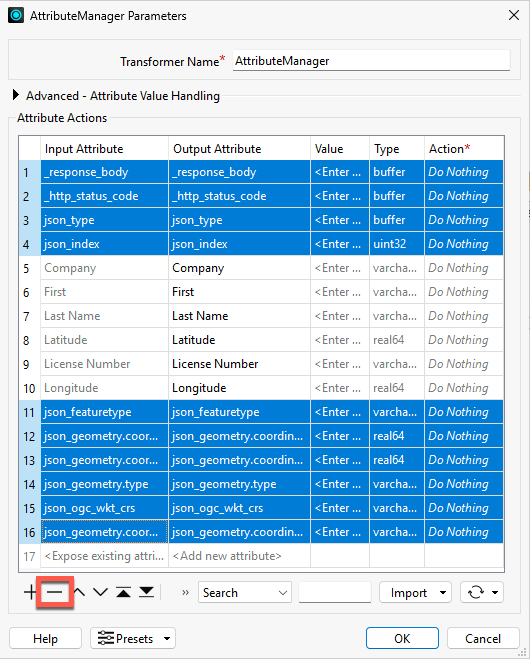Click the Input Attribute column header

pos(104,148)
